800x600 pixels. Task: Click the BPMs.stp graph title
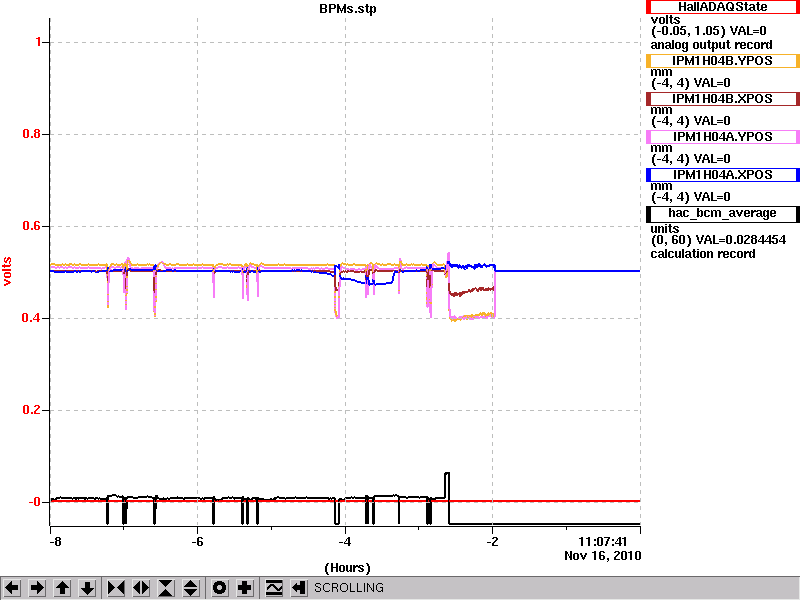pyautogui.click(x=348, y=9)
